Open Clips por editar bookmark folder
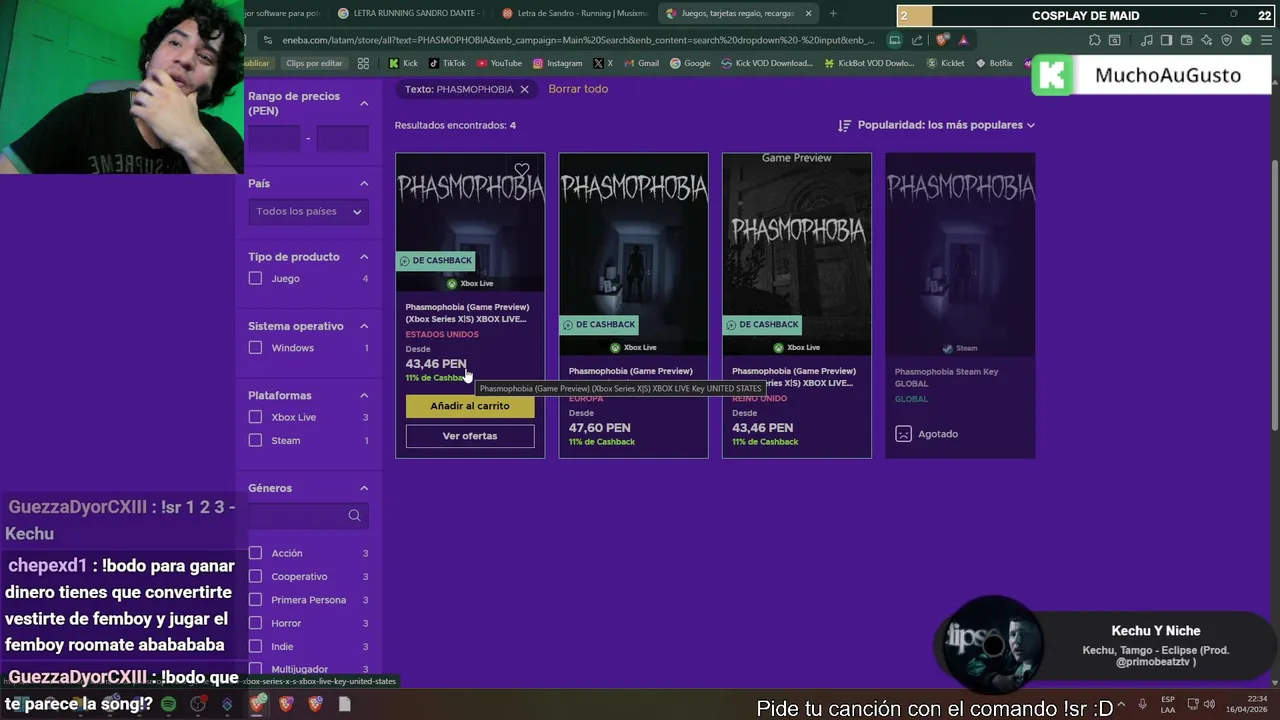This screenshot has height=720, width=1280. click(313, 63)
